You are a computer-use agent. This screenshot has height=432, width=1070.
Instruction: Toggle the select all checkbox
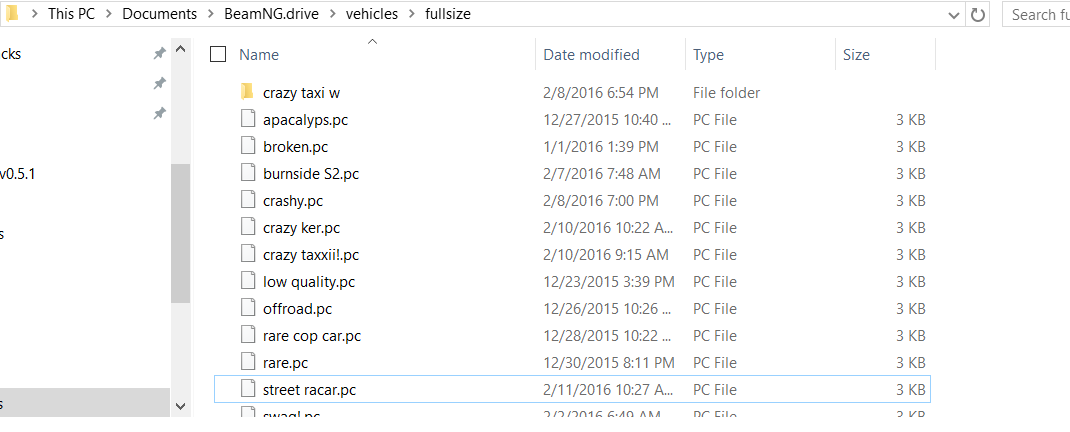point(218,55)
